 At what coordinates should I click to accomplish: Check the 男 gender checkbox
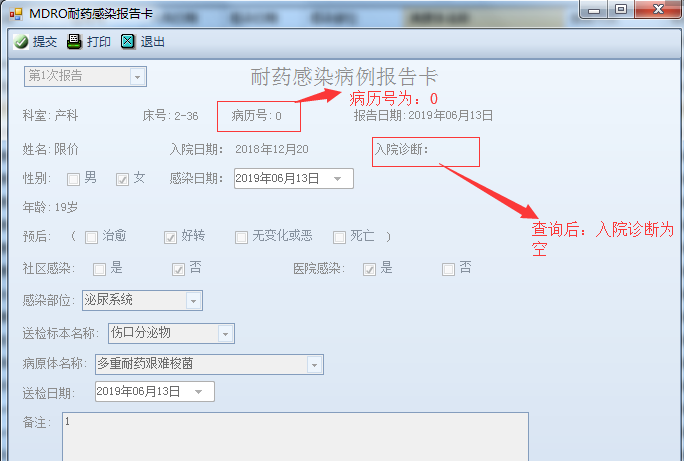pos(73,179)
